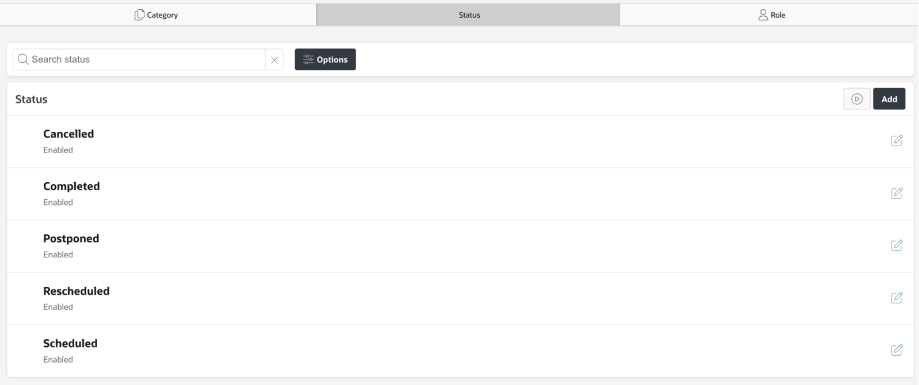
Task: Edit the Postponed status
Action: [x=896, y=245]
